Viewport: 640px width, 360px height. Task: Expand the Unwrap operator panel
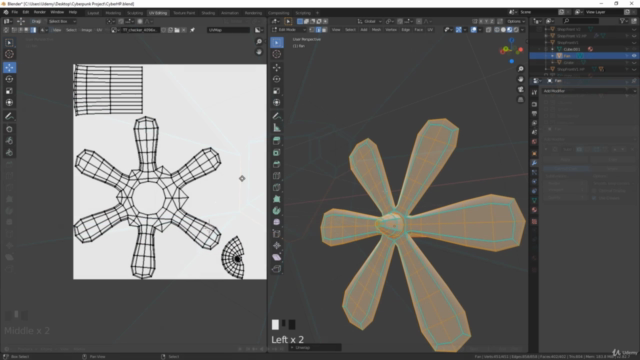point(315,348)
